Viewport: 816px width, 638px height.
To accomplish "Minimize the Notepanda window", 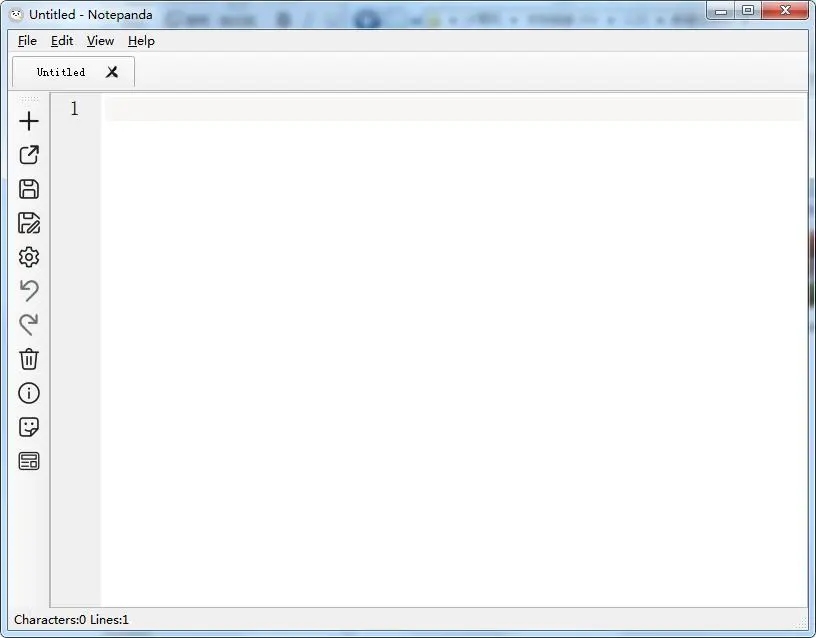I will click(721, 11).
